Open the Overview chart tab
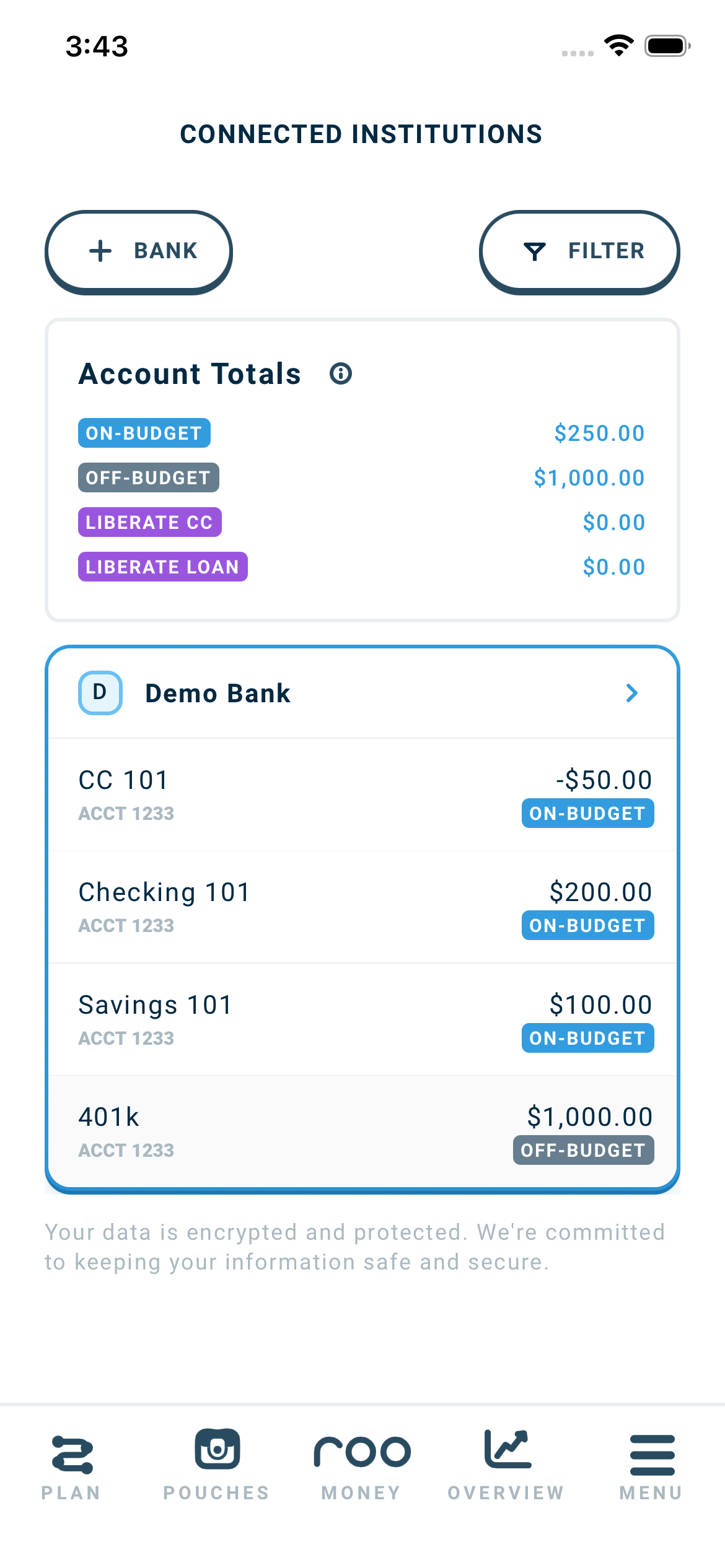725x1568 pixels. click(507, 1464)
